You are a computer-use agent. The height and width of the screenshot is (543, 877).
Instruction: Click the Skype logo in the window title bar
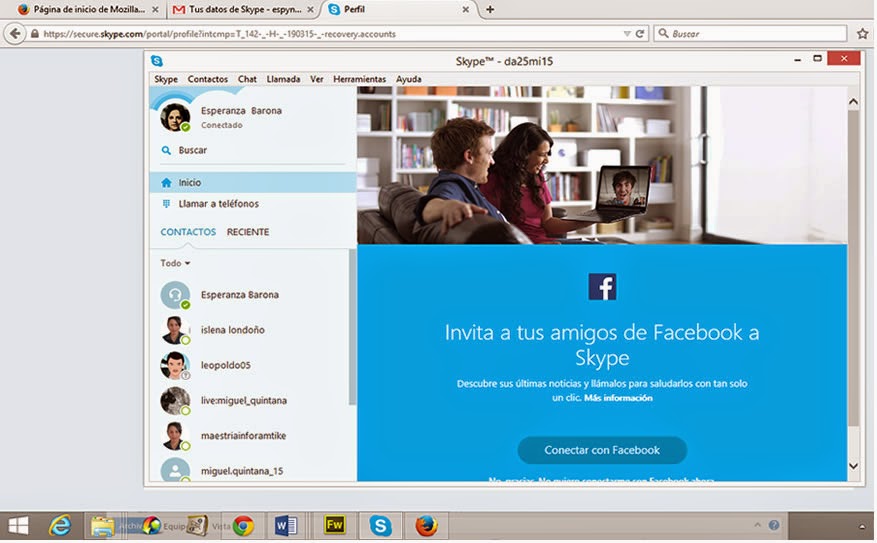[x=157, y=60]
